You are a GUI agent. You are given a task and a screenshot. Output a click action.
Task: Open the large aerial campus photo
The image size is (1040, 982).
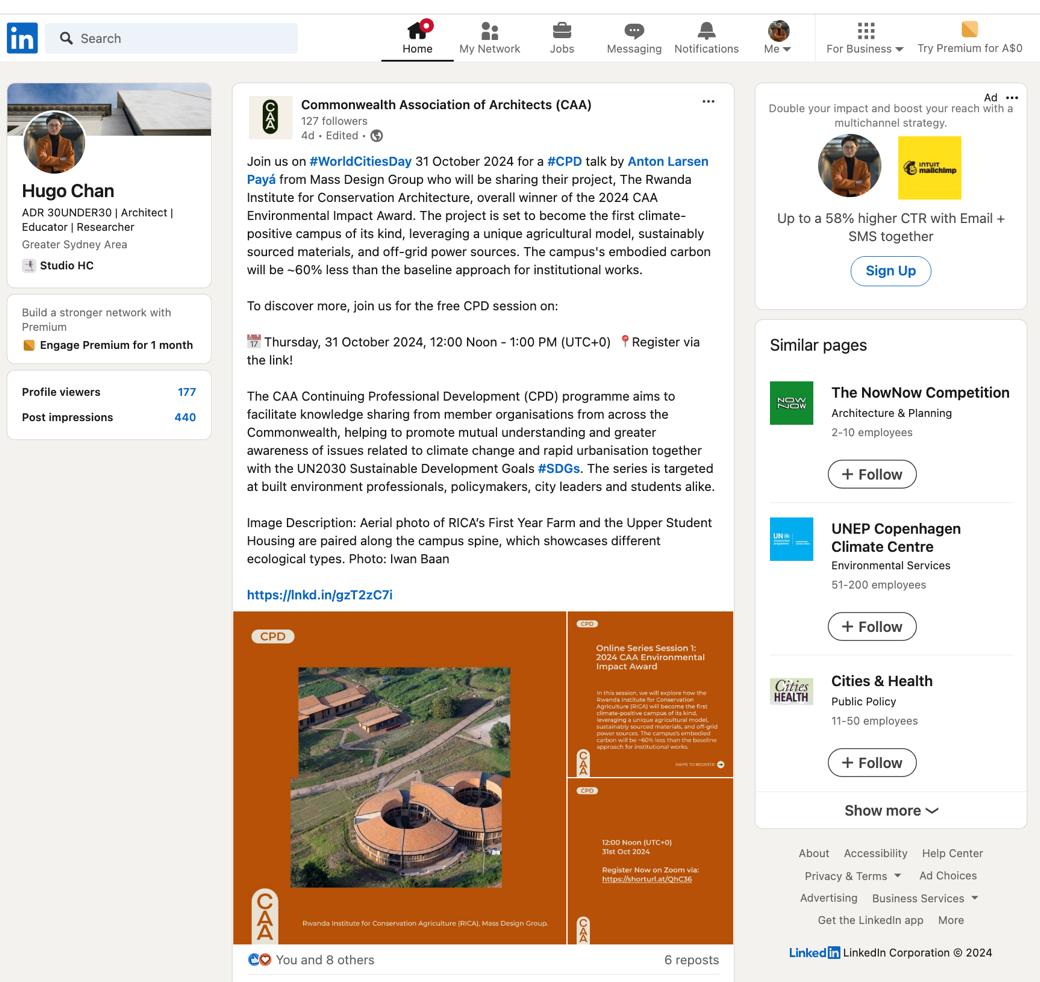click(x=399, y=777)
